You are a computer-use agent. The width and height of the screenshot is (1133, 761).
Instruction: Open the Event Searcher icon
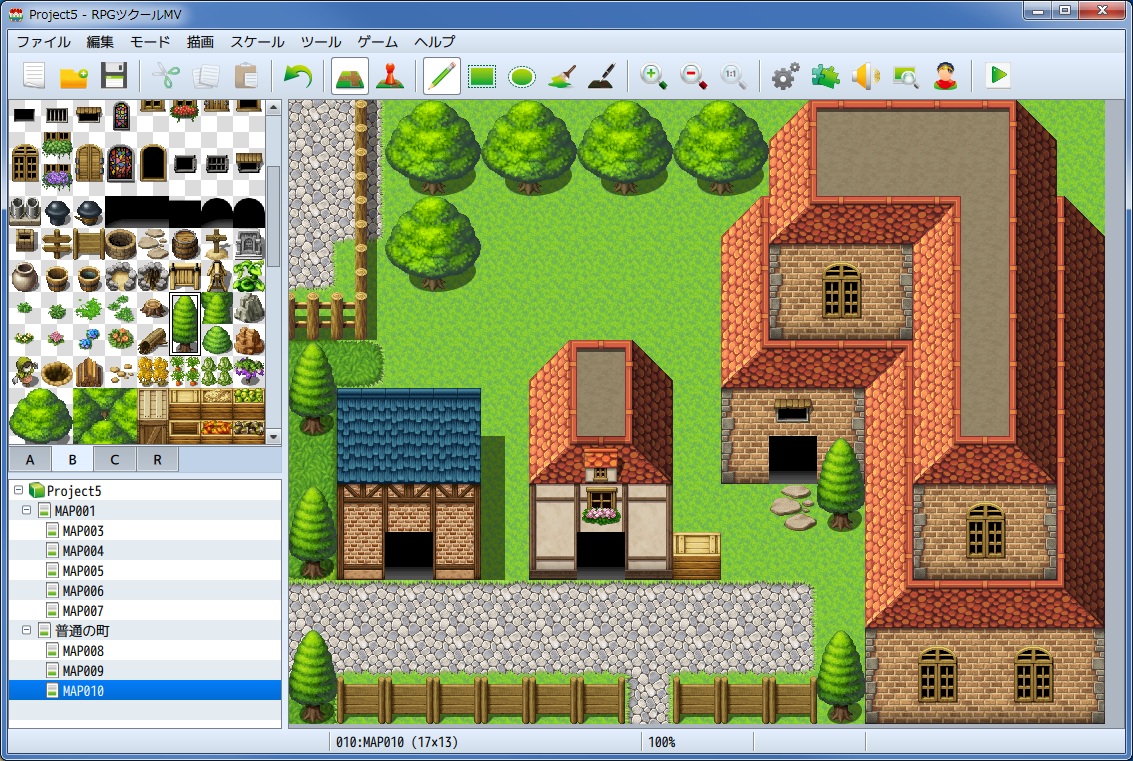905,75
